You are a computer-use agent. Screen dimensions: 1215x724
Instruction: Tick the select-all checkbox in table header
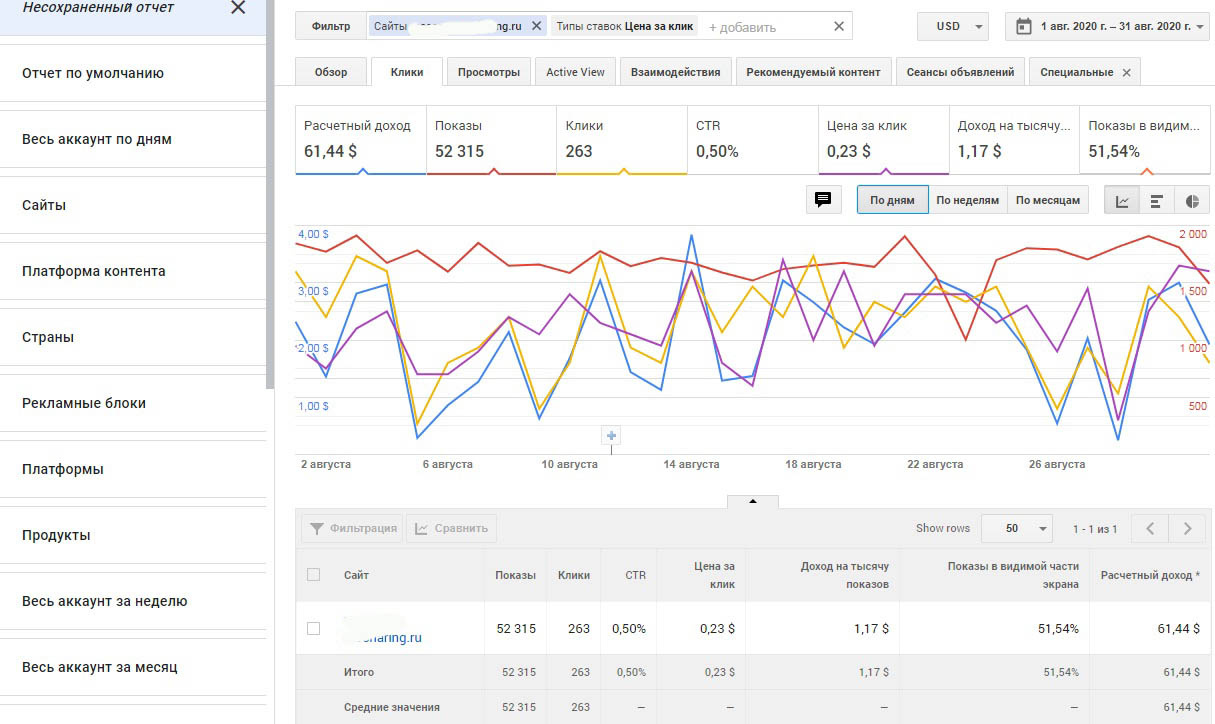(314, 575)
